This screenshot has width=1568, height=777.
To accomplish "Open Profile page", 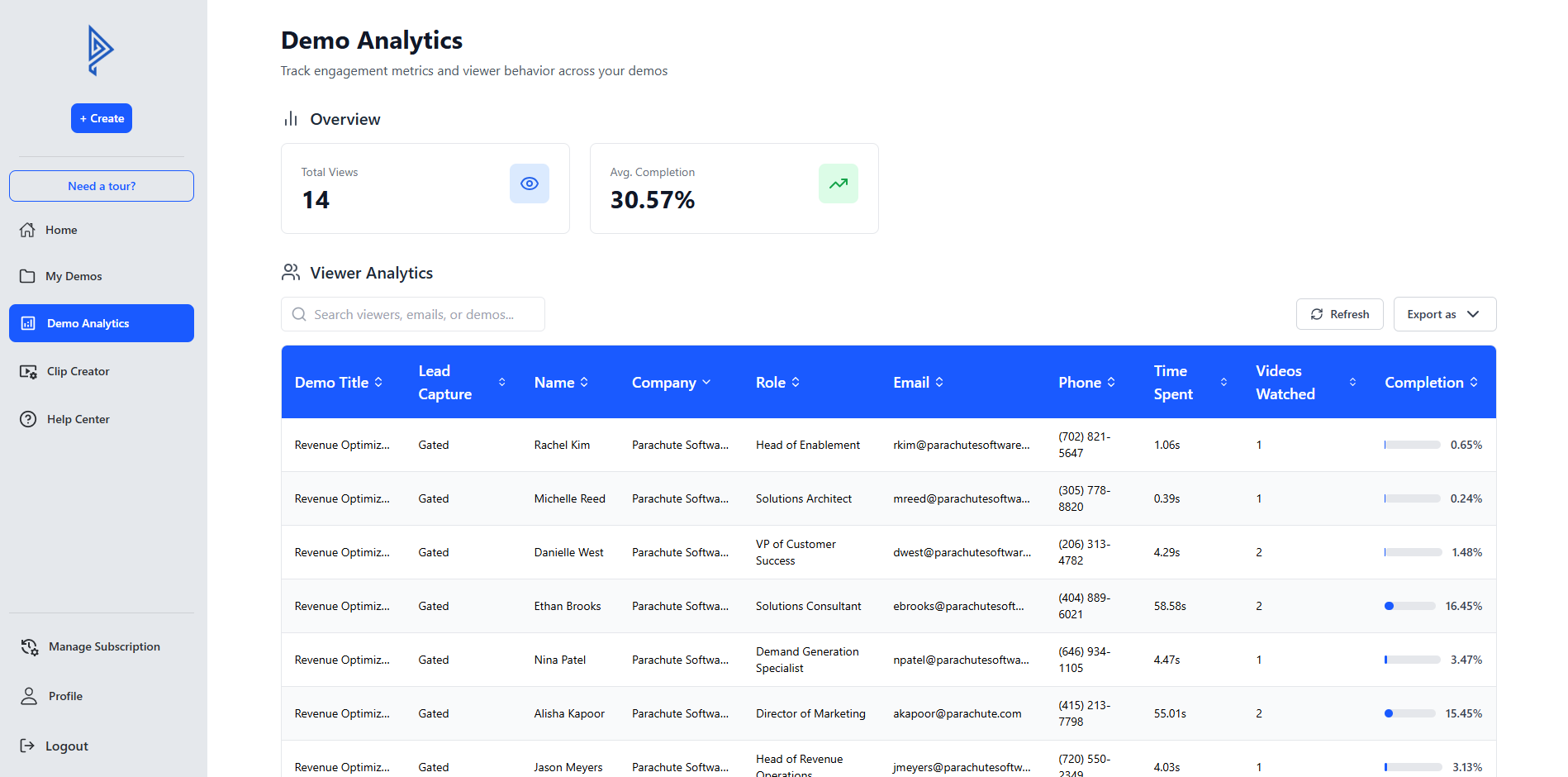I will pos(102,696).
